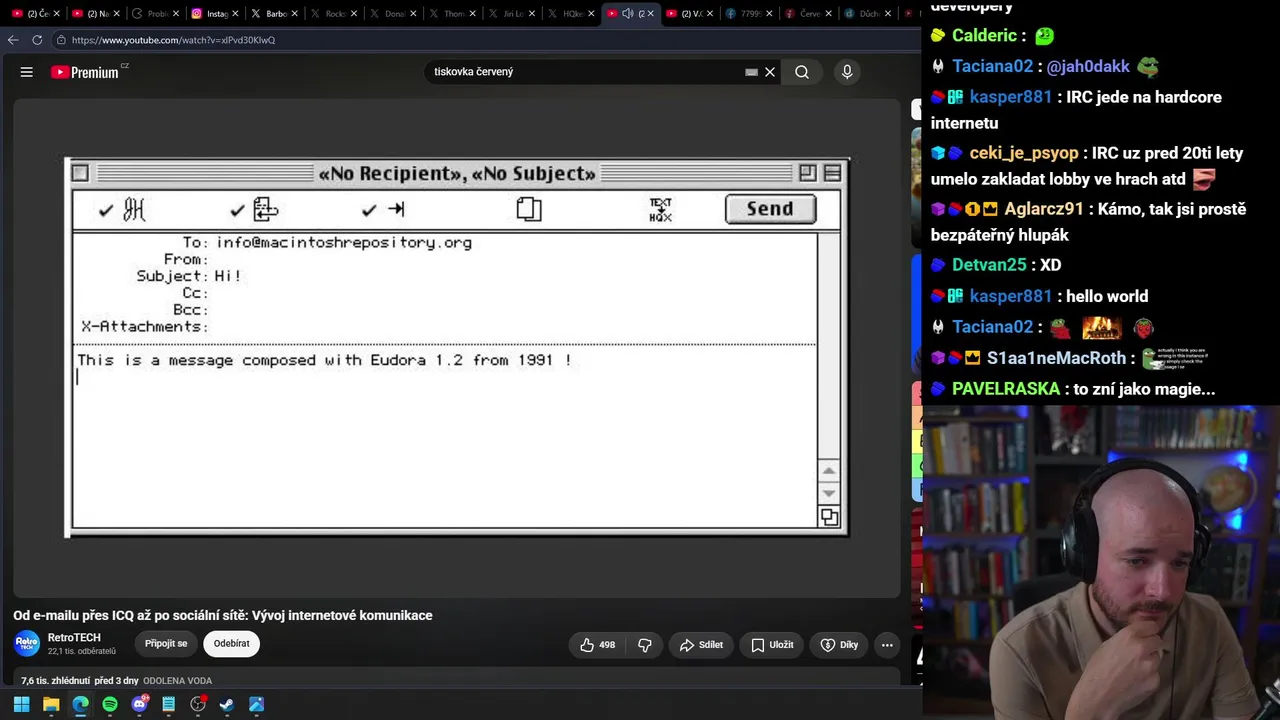1280x720 pixels.
Task: Click chat username S1aa1neMacRoth
Action: point(1056,358)
